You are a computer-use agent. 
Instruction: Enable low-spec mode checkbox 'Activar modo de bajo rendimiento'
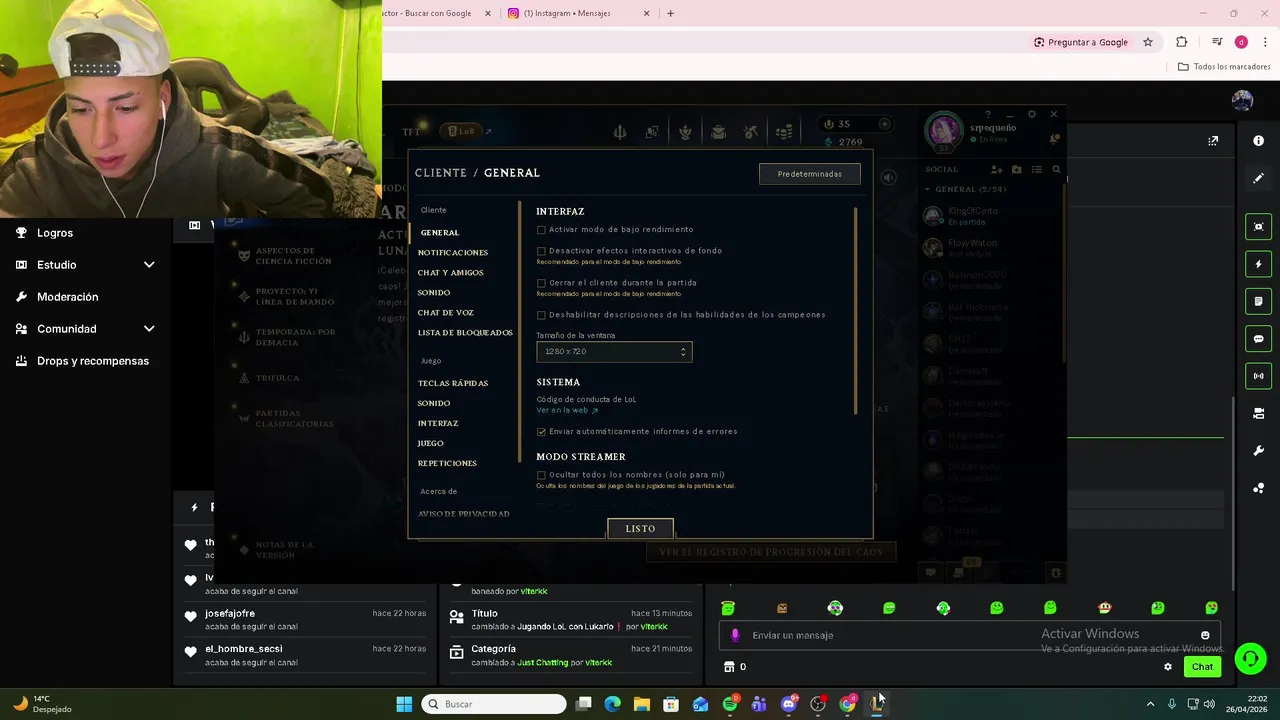pos(541,230)
